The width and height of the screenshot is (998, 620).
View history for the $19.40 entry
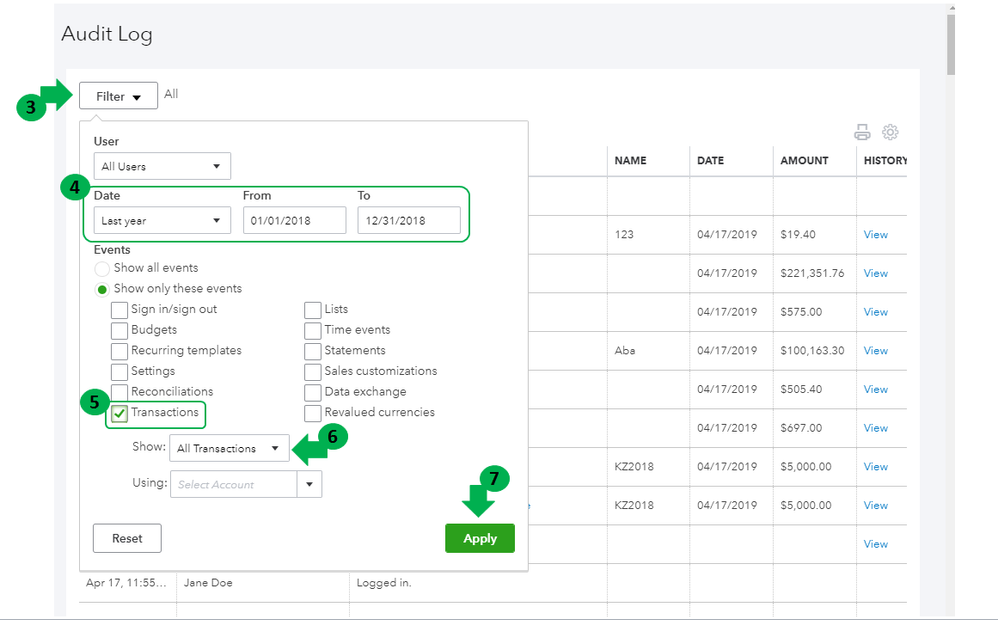(x=875, y=235)
